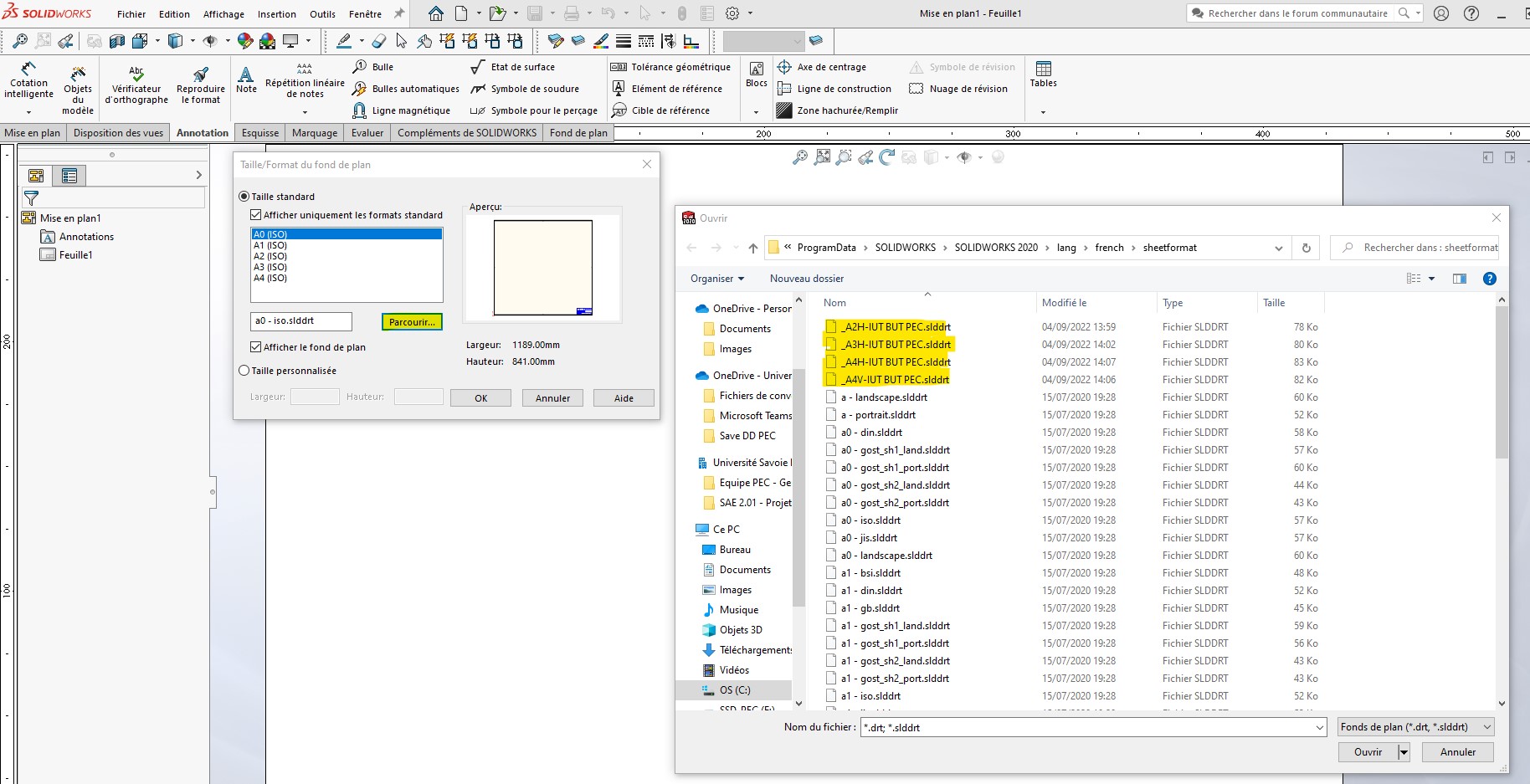Viewport: 1530px width, 784px height.
Task: Click the Parcourir... button
Action: pyautogui.click(x=411, y=322)
